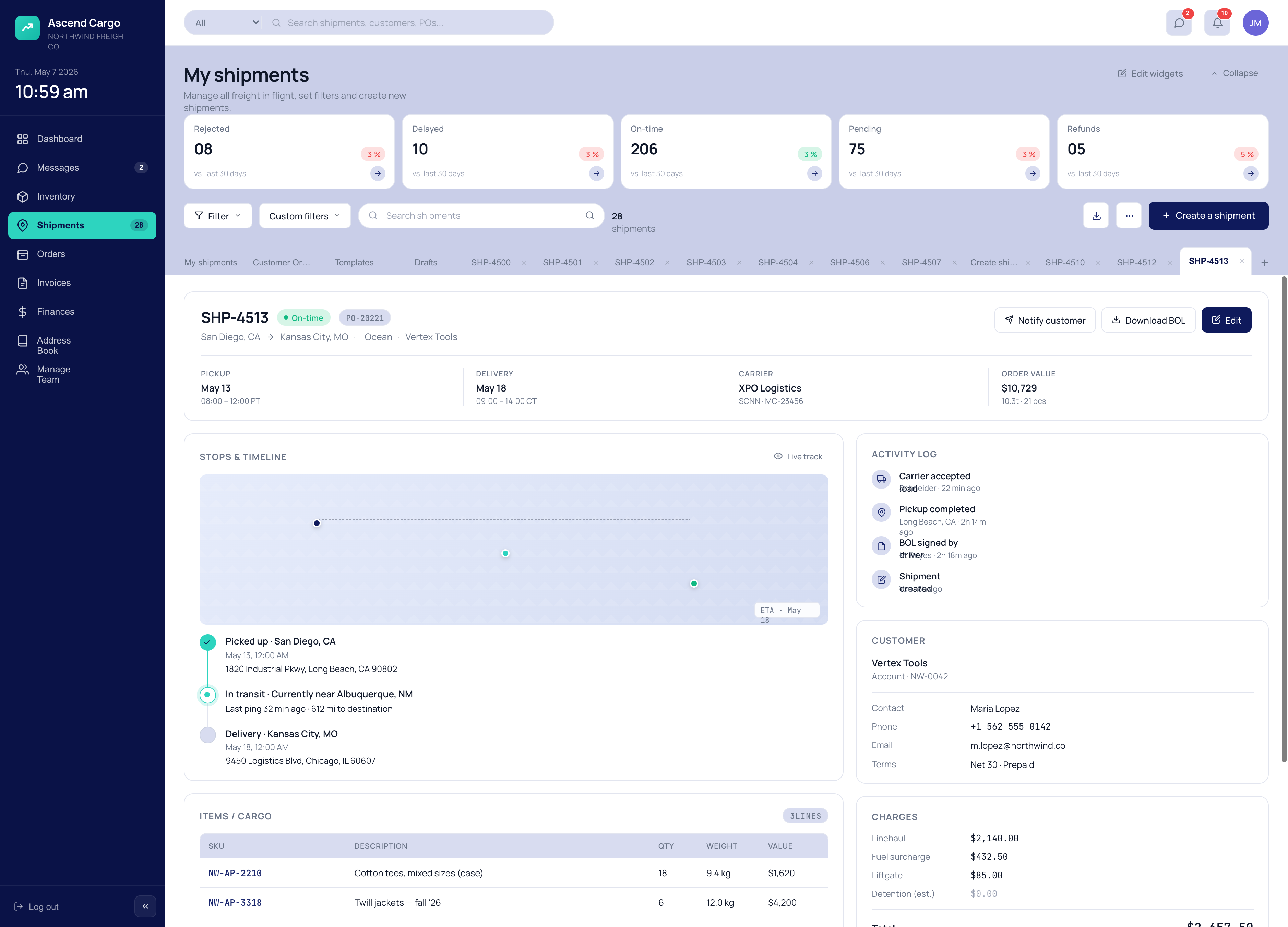Open the JM user avatar
The height and width of the screenshot is (927, 1288).
pos(1255,23)
